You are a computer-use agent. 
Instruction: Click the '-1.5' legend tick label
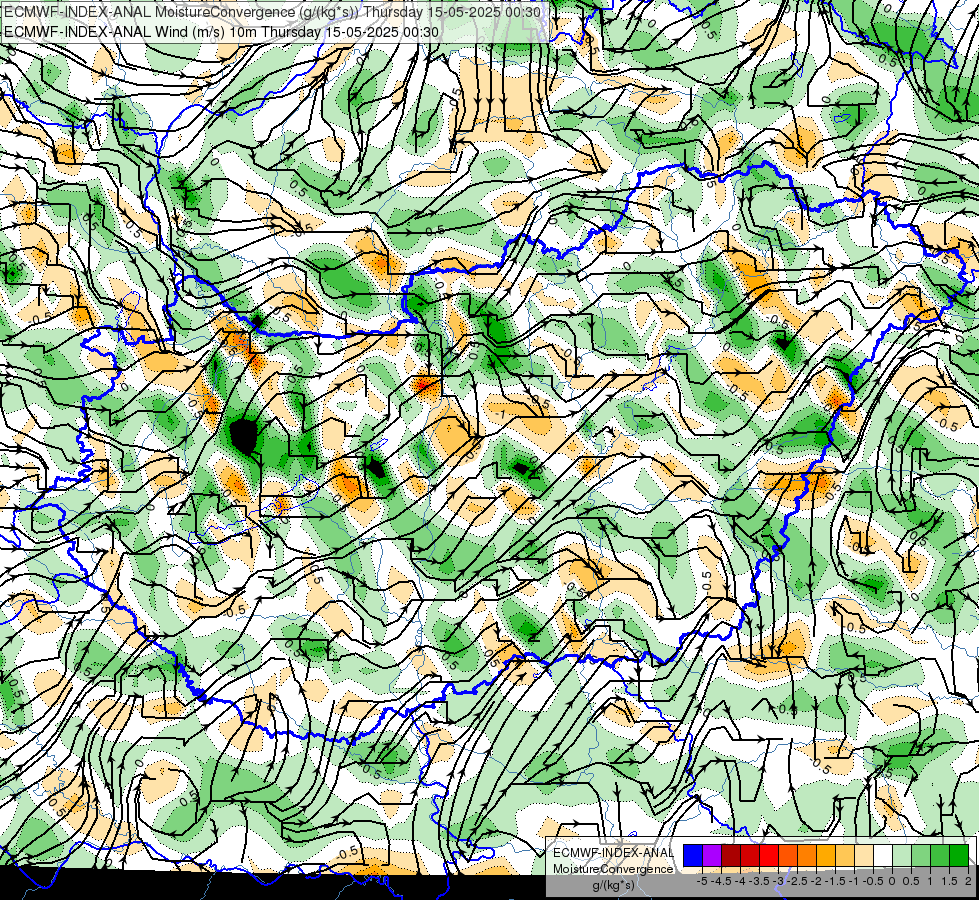[x=835, y=881]
